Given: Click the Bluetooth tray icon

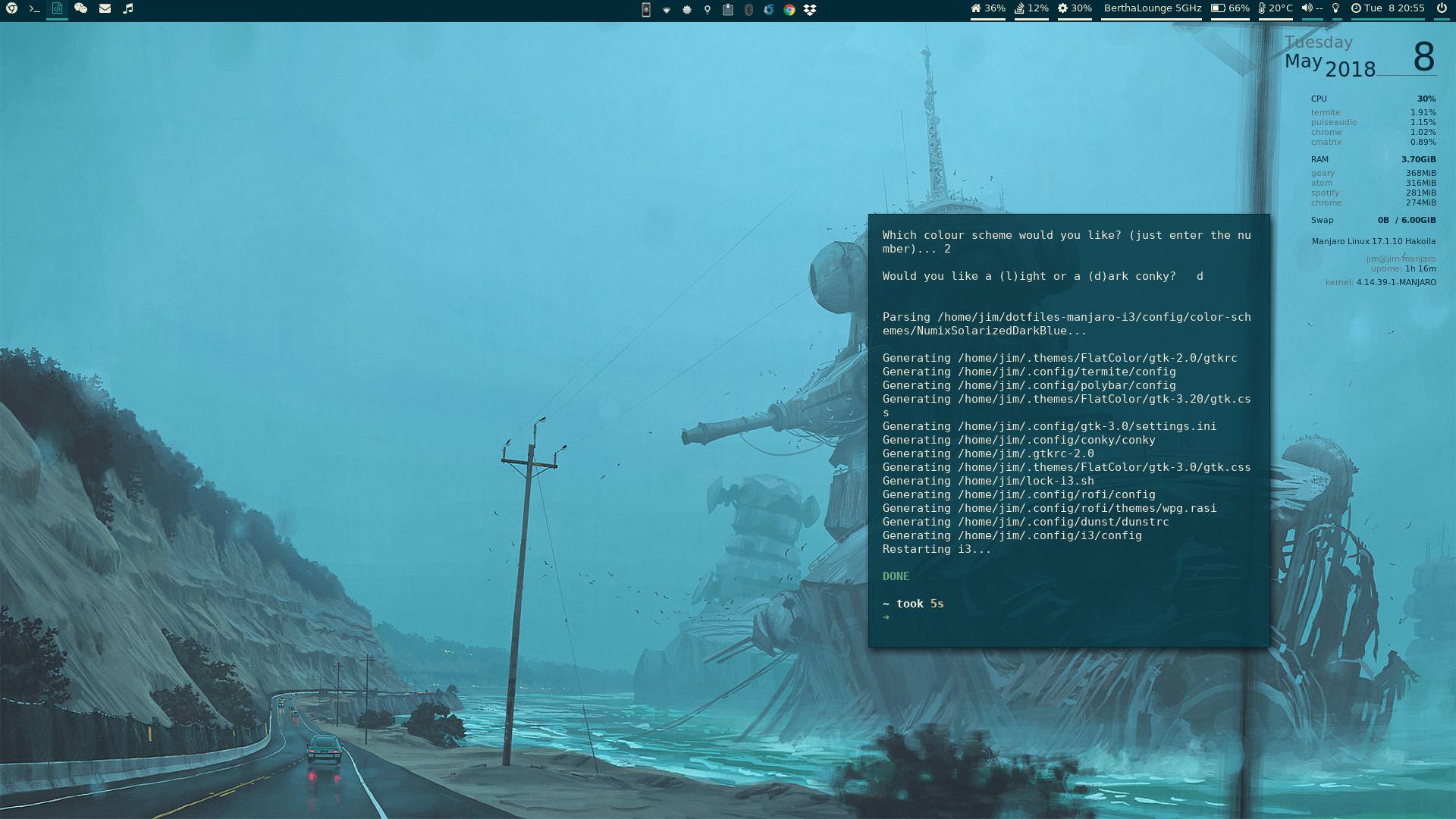Looking at the screenshot, I should [x=748, y=10].
